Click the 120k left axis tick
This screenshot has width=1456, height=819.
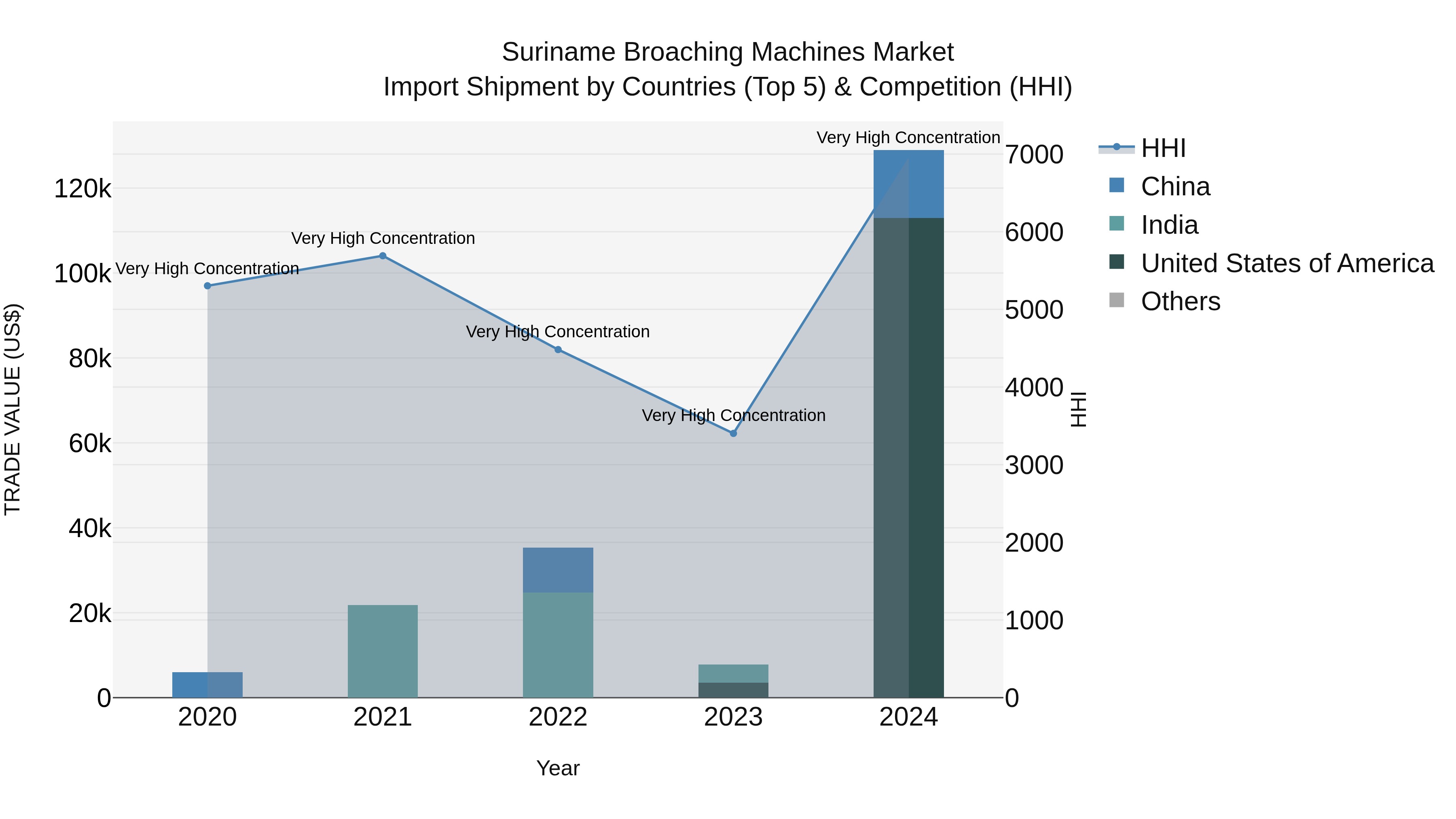point(83,188)
